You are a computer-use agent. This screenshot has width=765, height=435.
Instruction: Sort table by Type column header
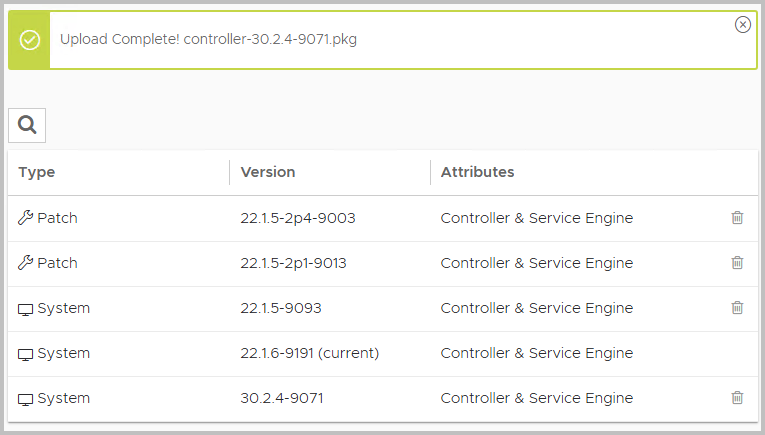(37, 172)
